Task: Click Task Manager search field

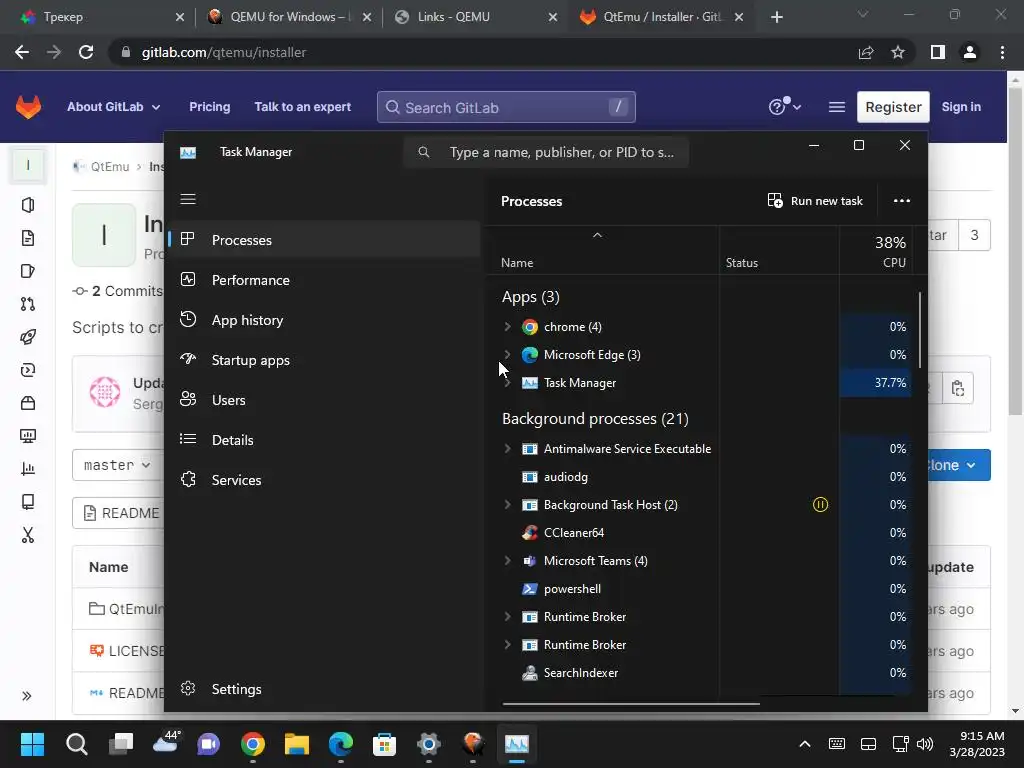Action: coord(546,152)
